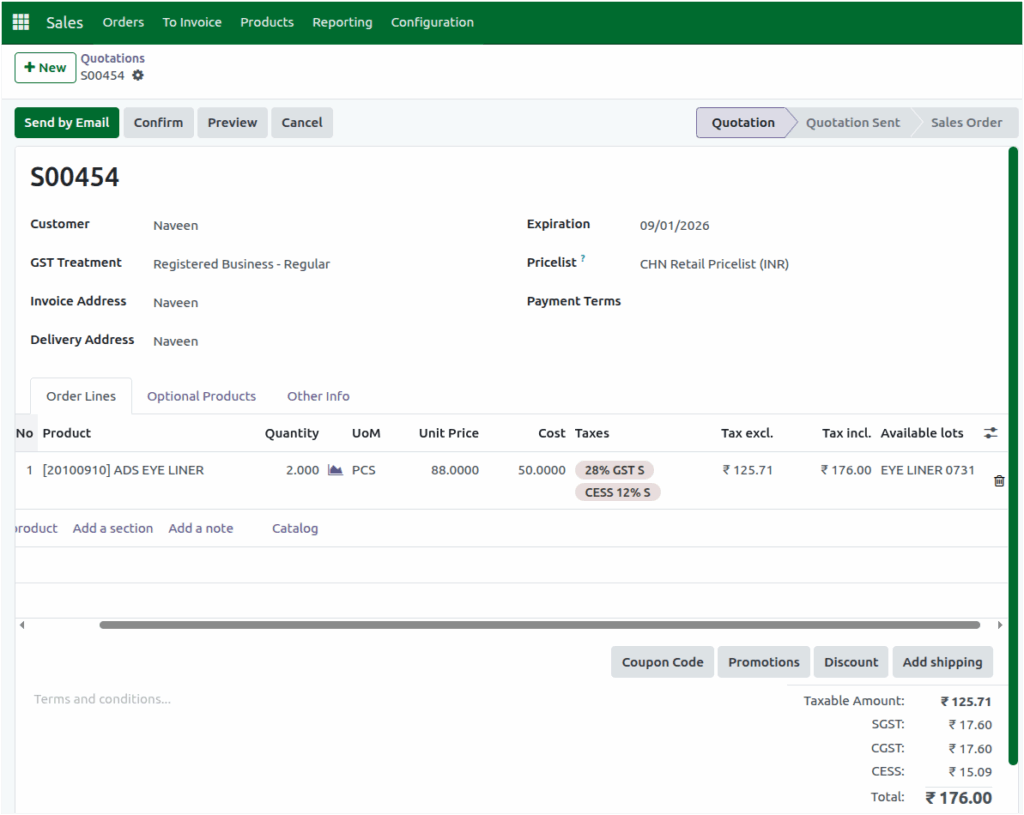
Task: Open the optional columns selector on order lines
Action: coord(990,433)
